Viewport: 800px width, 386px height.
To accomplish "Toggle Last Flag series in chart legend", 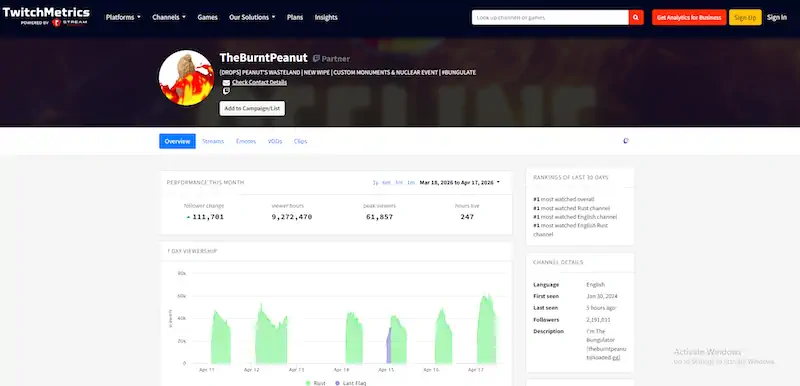I will point(351,382).
